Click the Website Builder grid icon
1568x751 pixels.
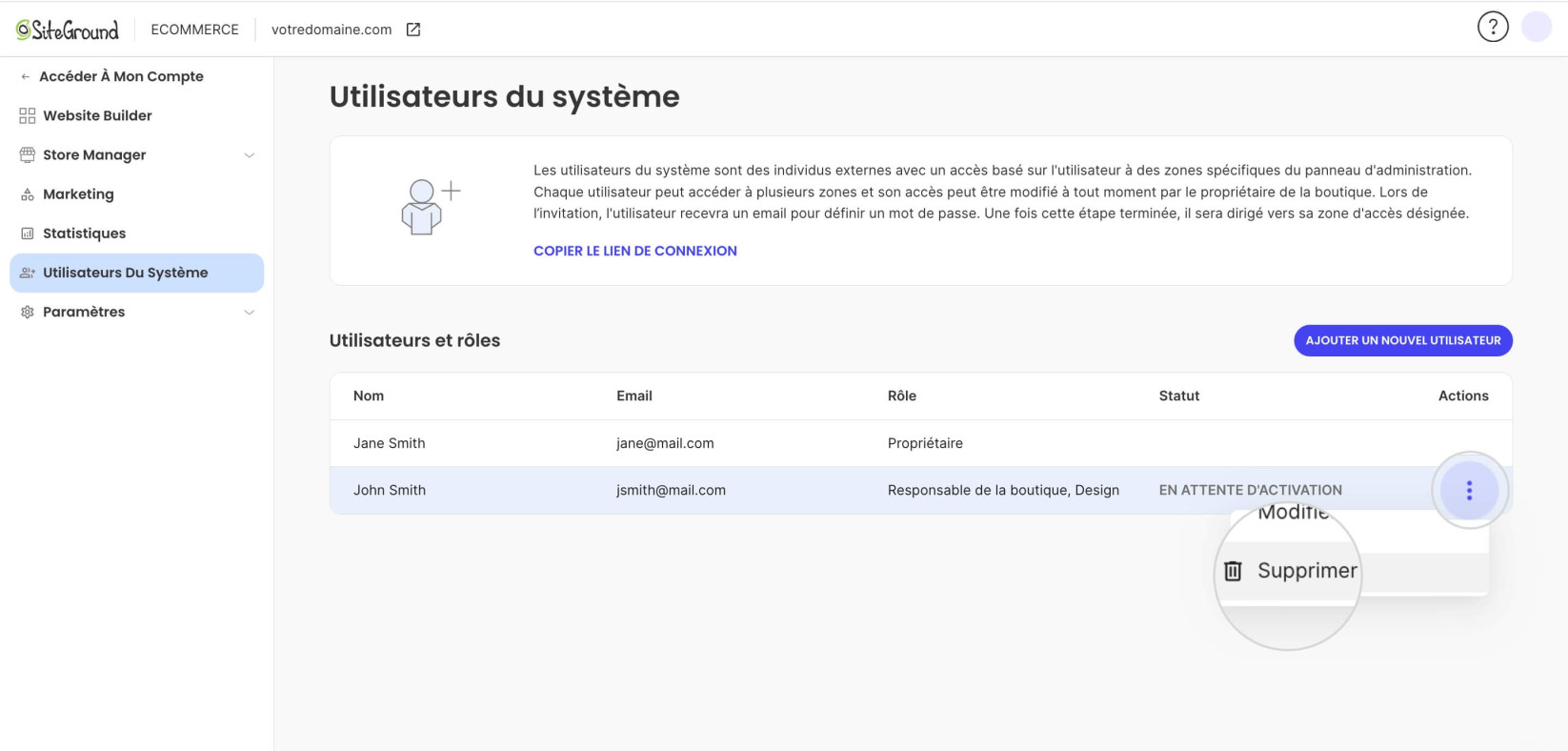[x=28, y=115]
